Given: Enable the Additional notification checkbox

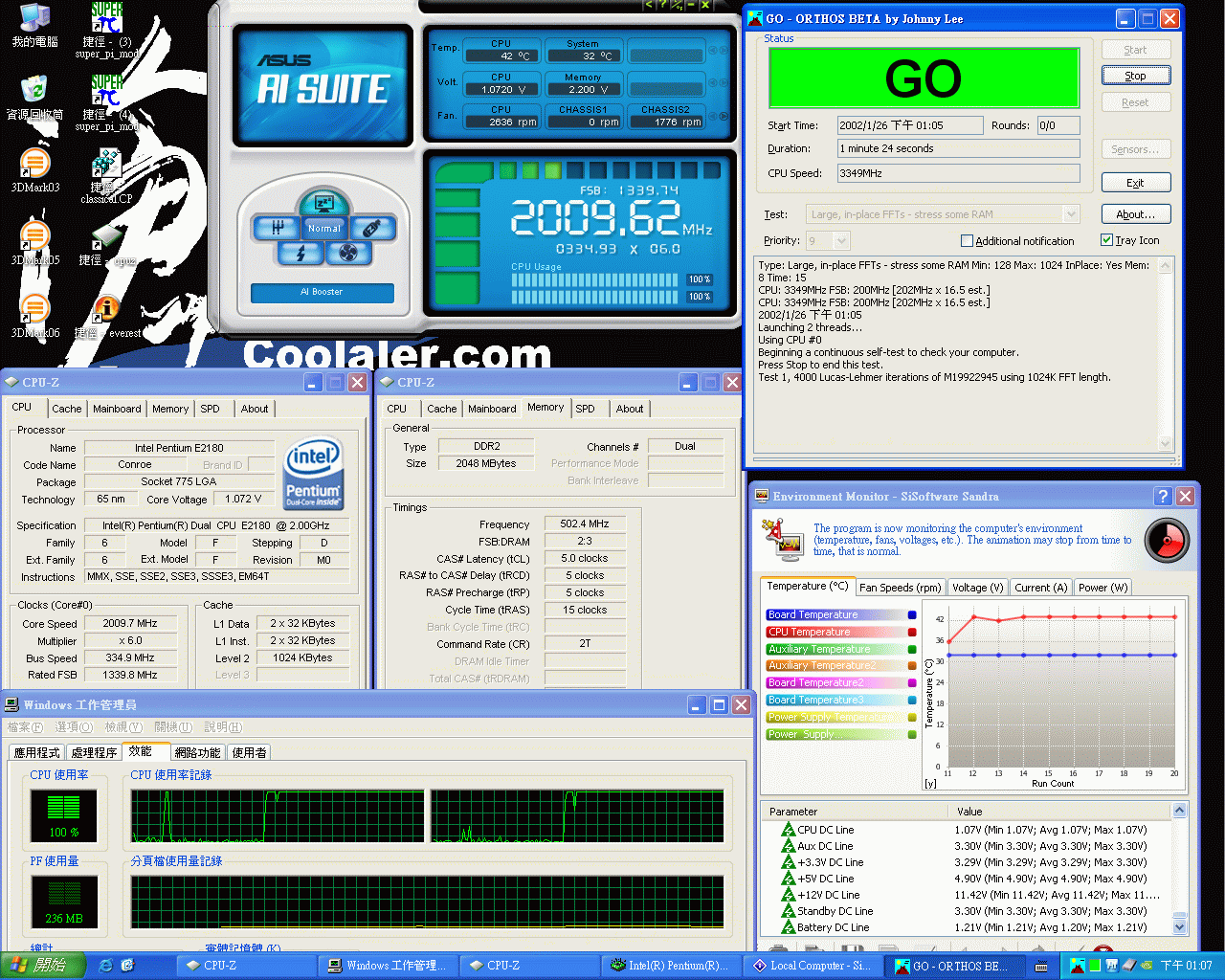Looking at the screenshot, I should [967, 241].
